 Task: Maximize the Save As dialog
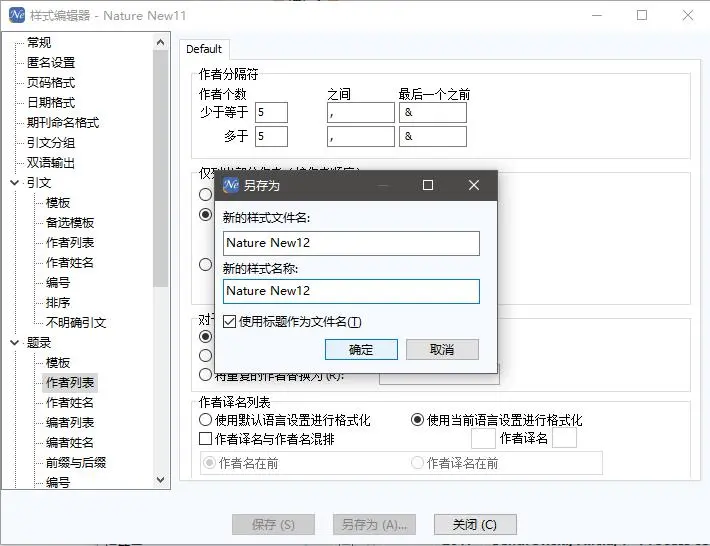[427, 185]
